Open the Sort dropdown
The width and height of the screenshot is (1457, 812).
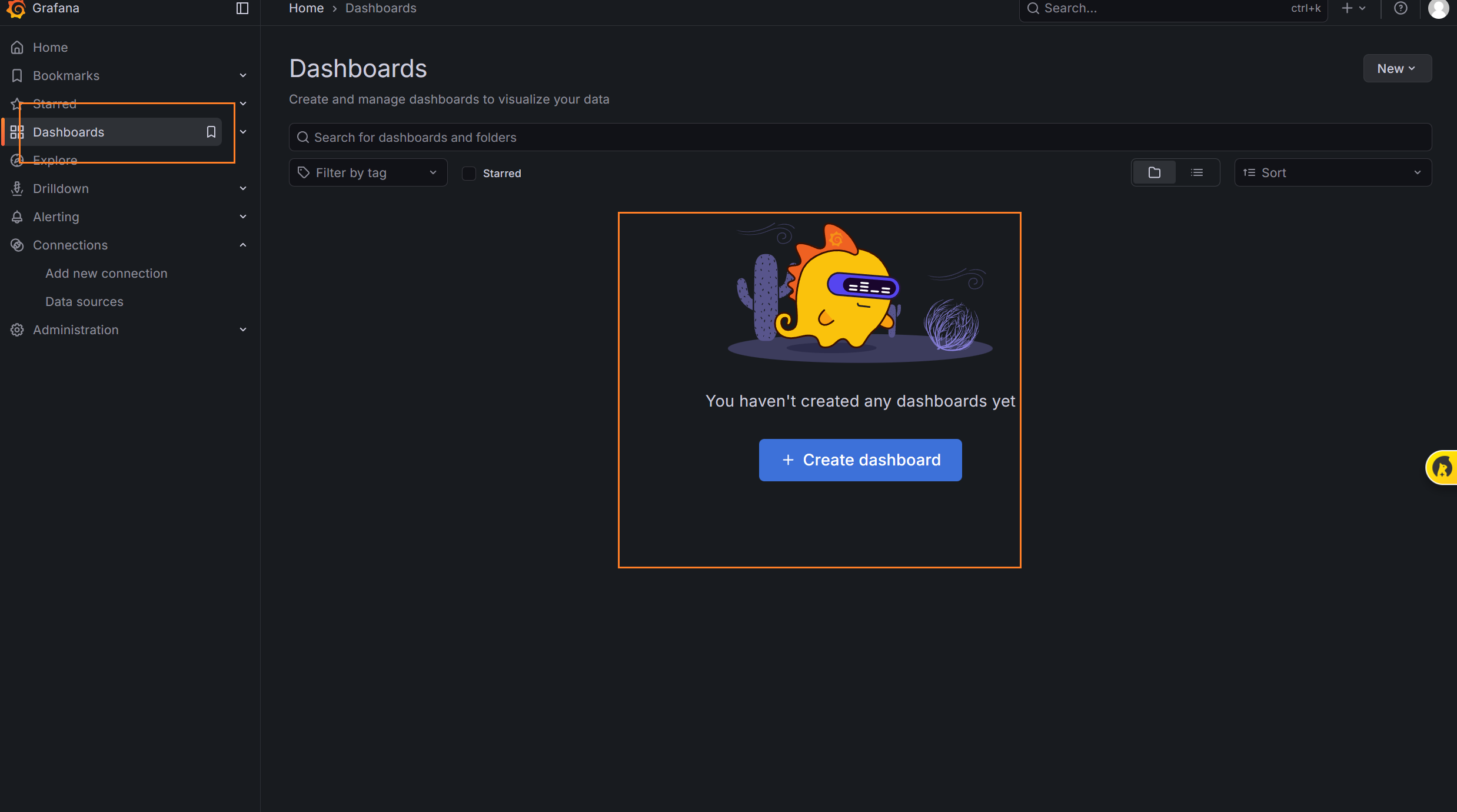click(1332, 172)
